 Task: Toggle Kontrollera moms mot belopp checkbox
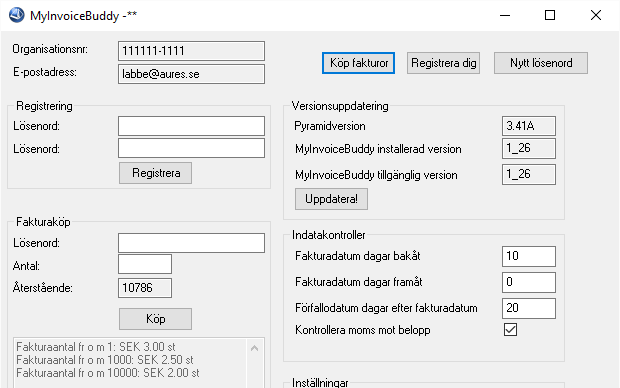(510, 329)
